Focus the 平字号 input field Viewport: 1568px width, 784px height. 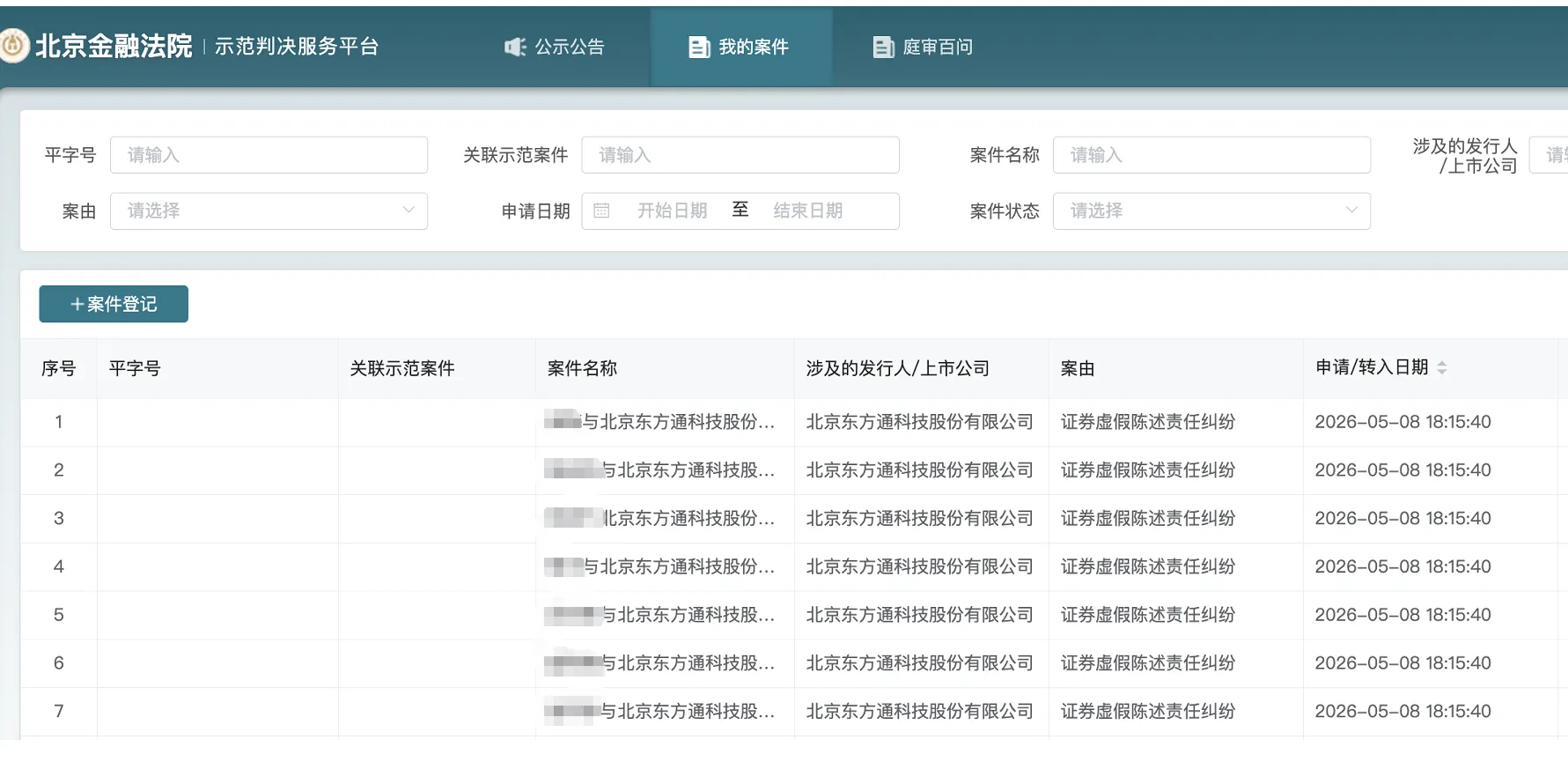pyautogui.click(x=269, y=155)
